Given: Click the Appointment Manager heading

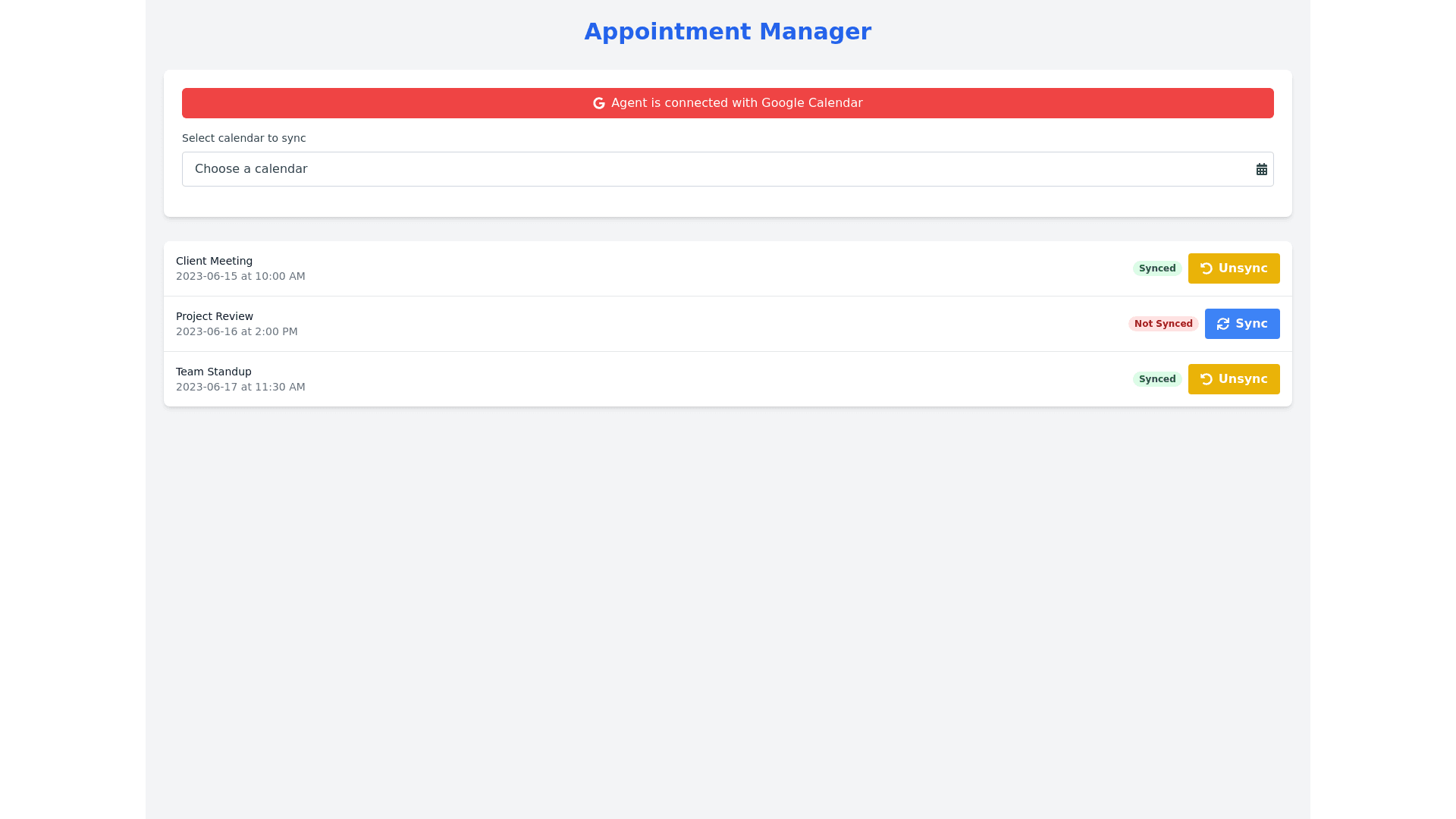Looking at the screenshot, I should (x=727, y=32).
